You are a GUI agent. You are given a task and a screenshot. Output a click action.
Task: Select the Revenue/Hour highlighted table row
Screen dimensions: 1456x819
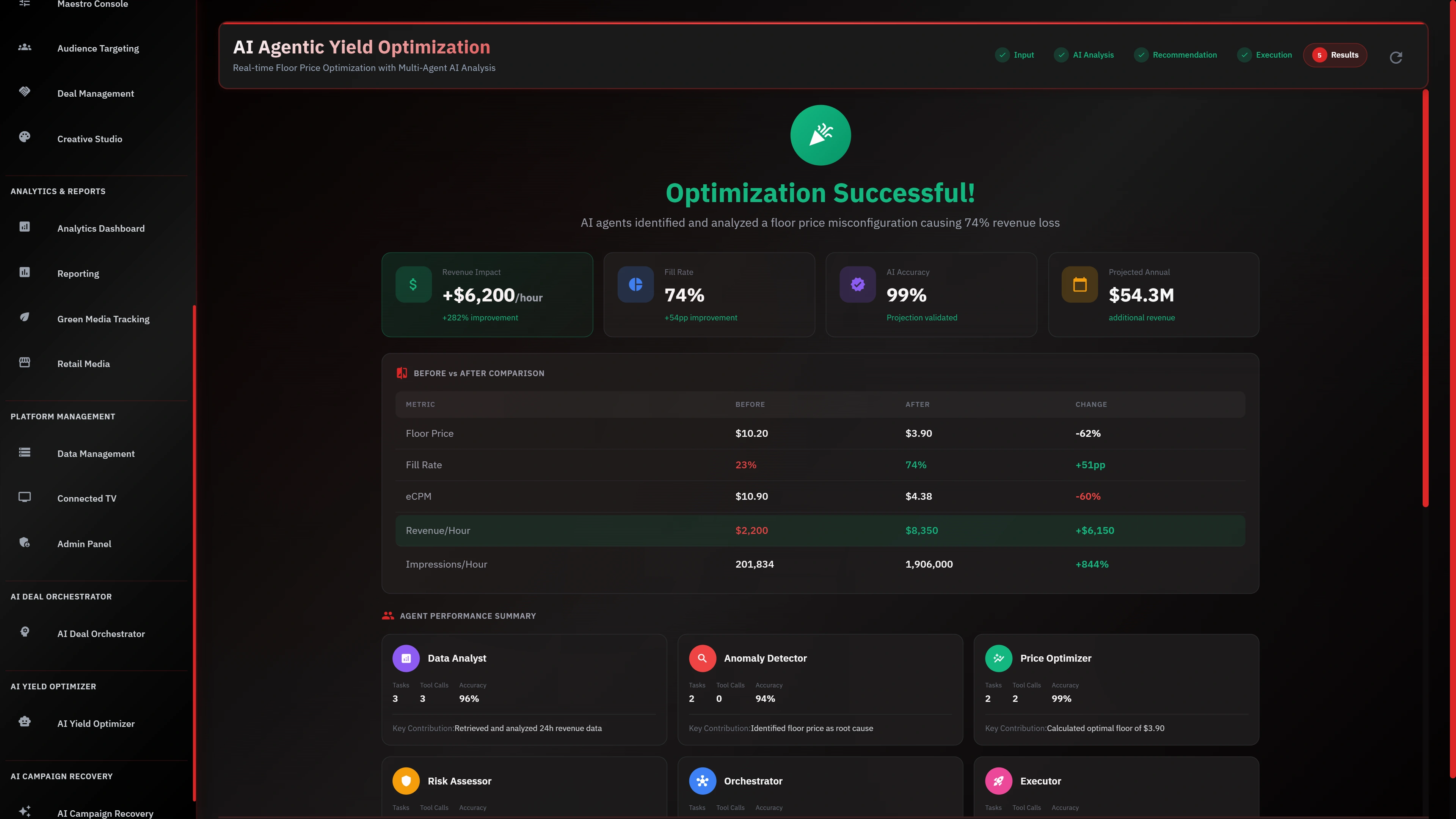click(x=819, y=530)
